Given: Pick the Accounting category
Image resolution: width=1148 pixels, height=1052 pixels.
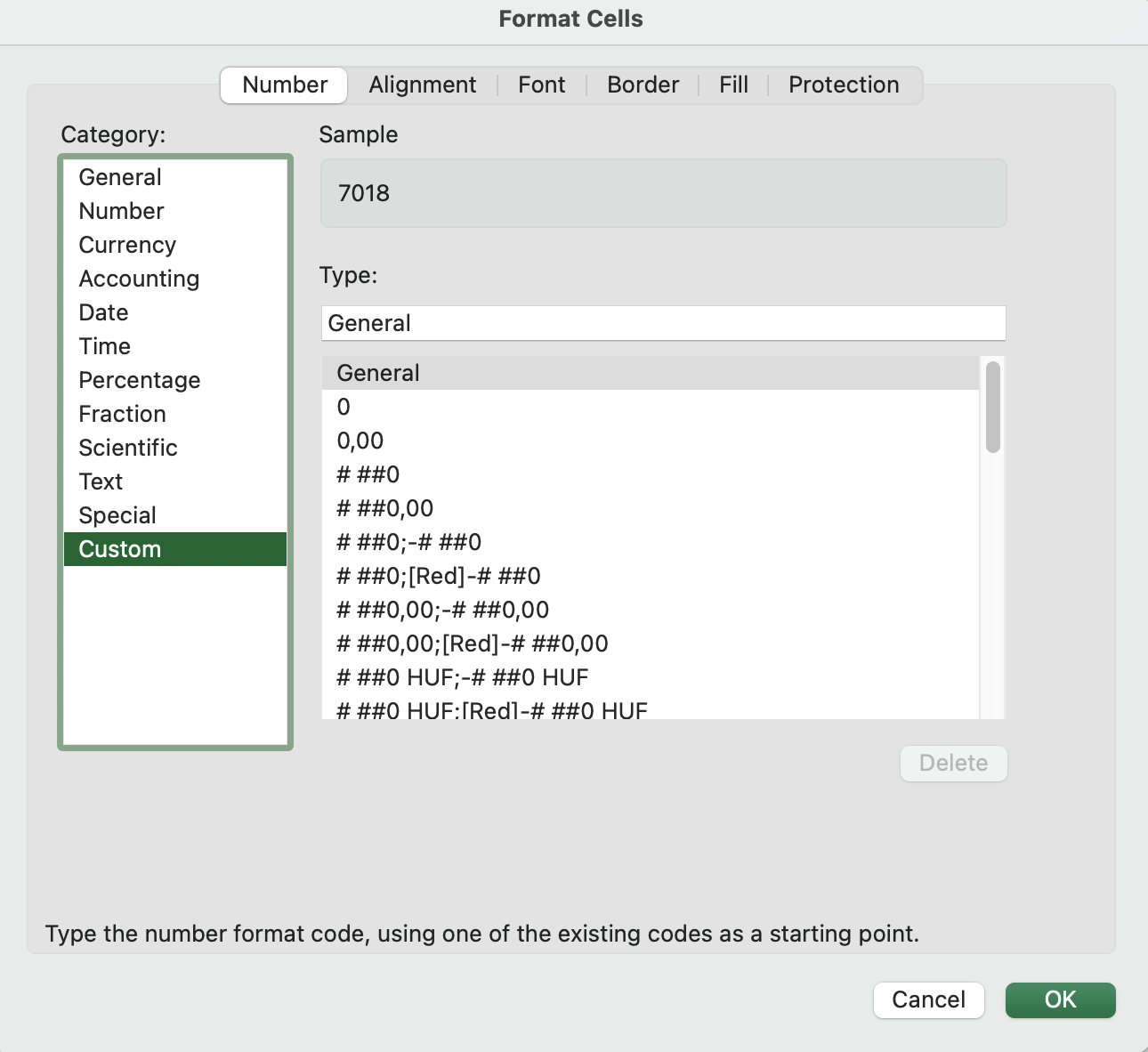Looking at the screenshot, I should (139, 279).
